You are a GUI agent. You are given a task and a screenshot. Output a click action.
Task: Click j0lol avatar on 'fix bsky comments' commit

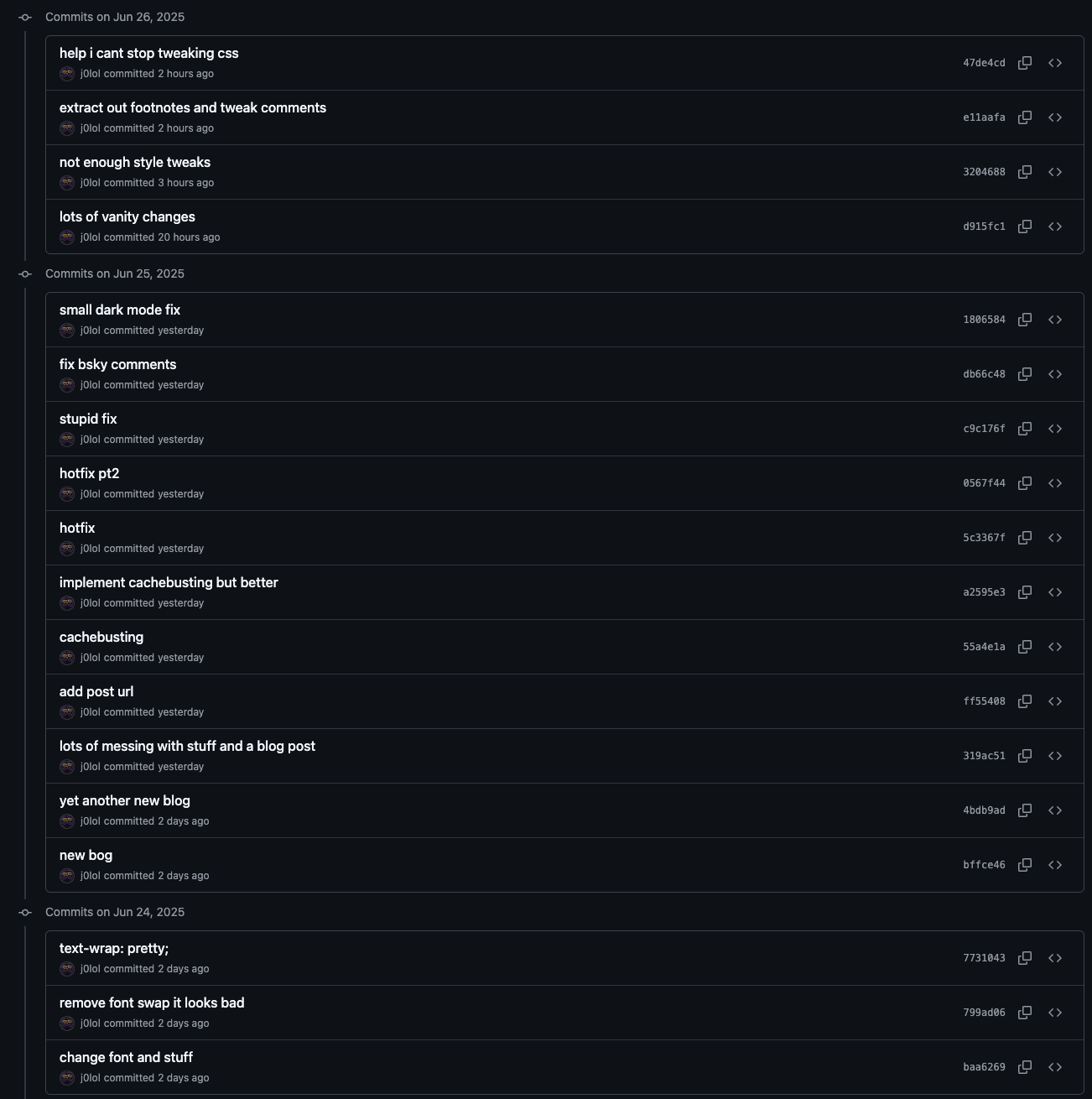(67, 385)
